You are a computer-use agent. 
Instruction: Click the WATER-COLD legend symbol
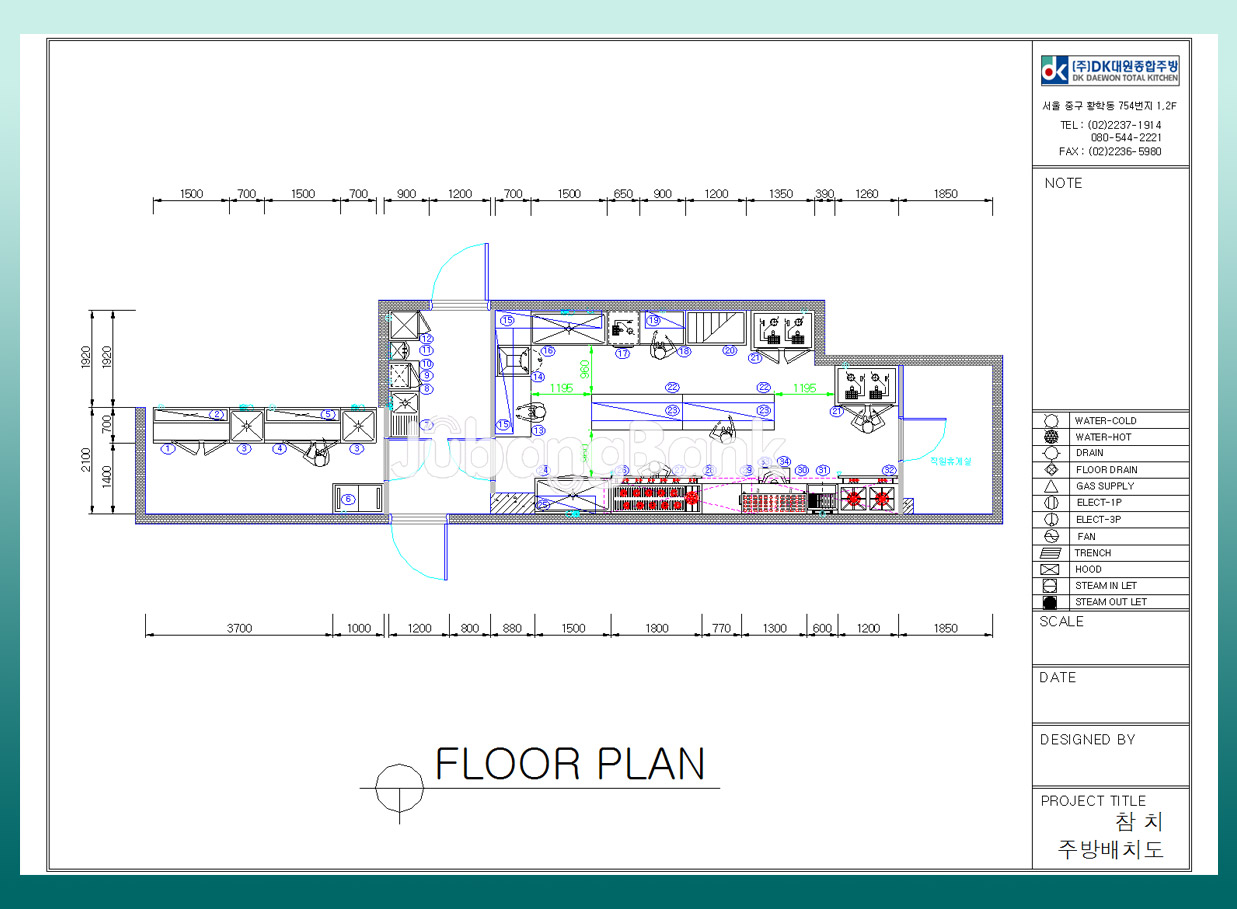coord(1050,421)
